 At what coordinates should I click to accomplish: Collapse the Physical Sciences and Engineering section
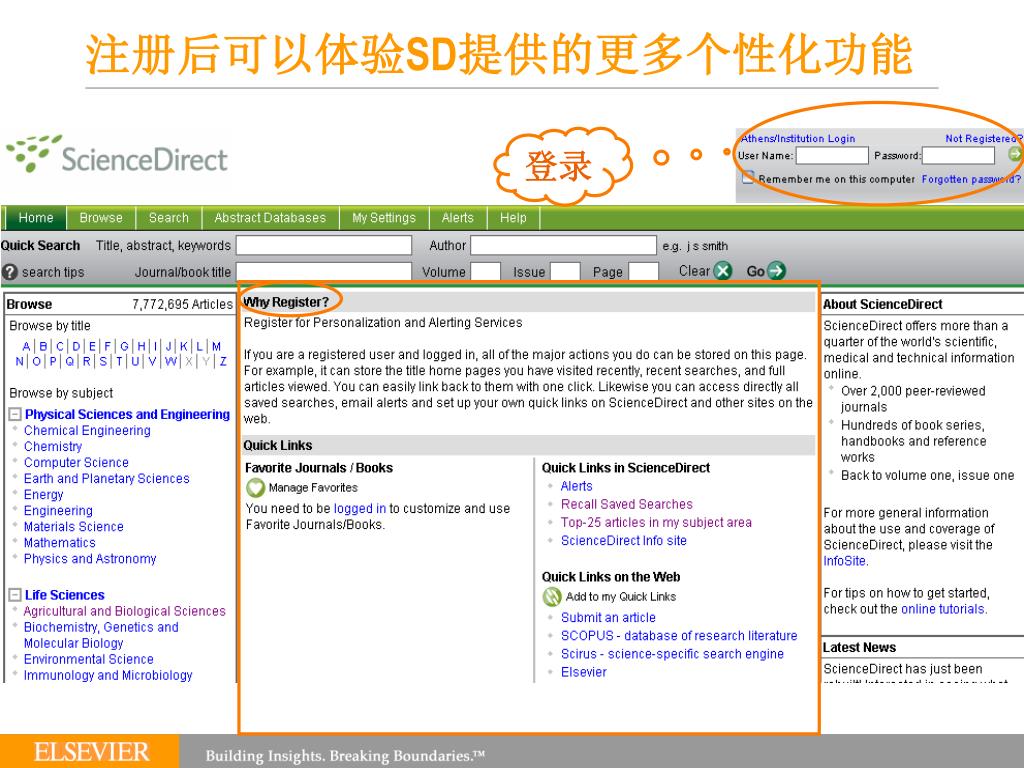15,415
